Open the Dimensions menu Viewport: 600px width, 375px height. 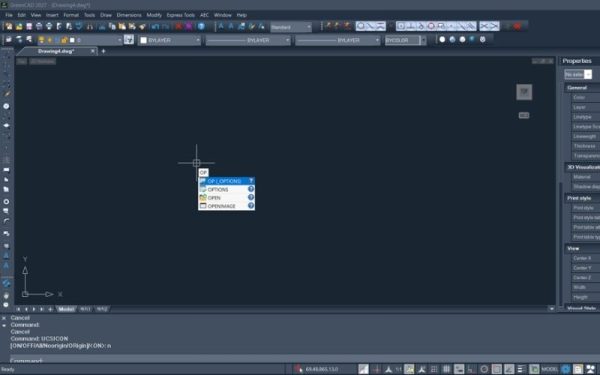click(x=129, y=15)
